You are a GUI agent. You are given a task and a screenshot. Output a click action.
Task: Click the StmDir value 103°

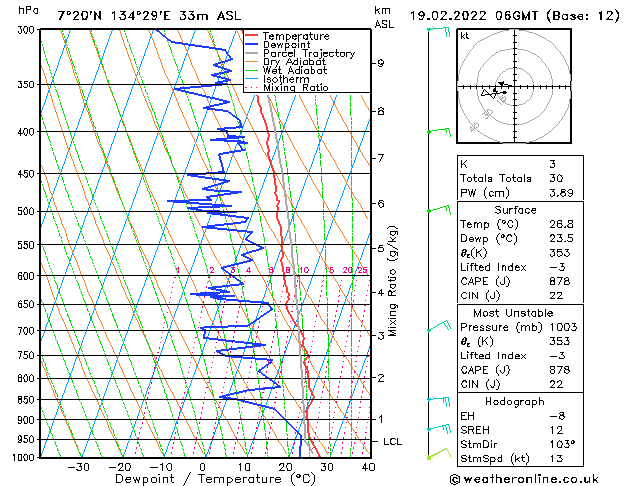[562, 444]
